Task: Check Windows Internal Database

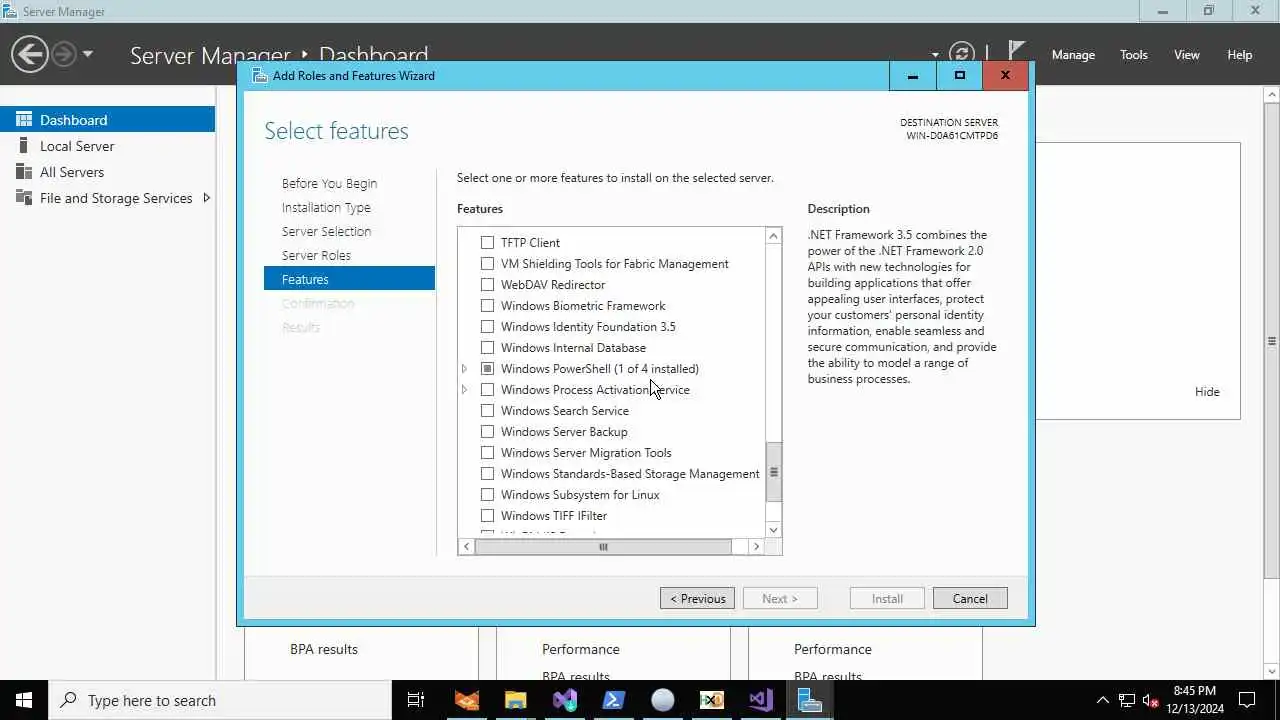Action: 487,347
